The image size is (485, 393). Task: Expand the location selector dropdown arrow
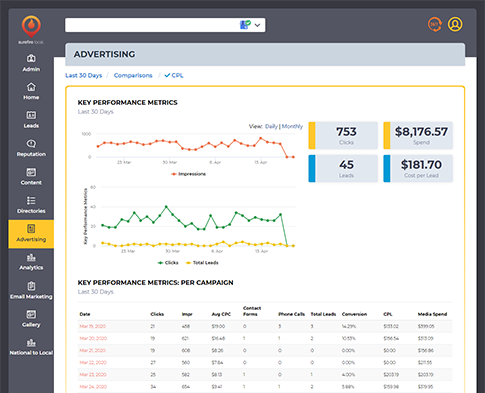257,25
